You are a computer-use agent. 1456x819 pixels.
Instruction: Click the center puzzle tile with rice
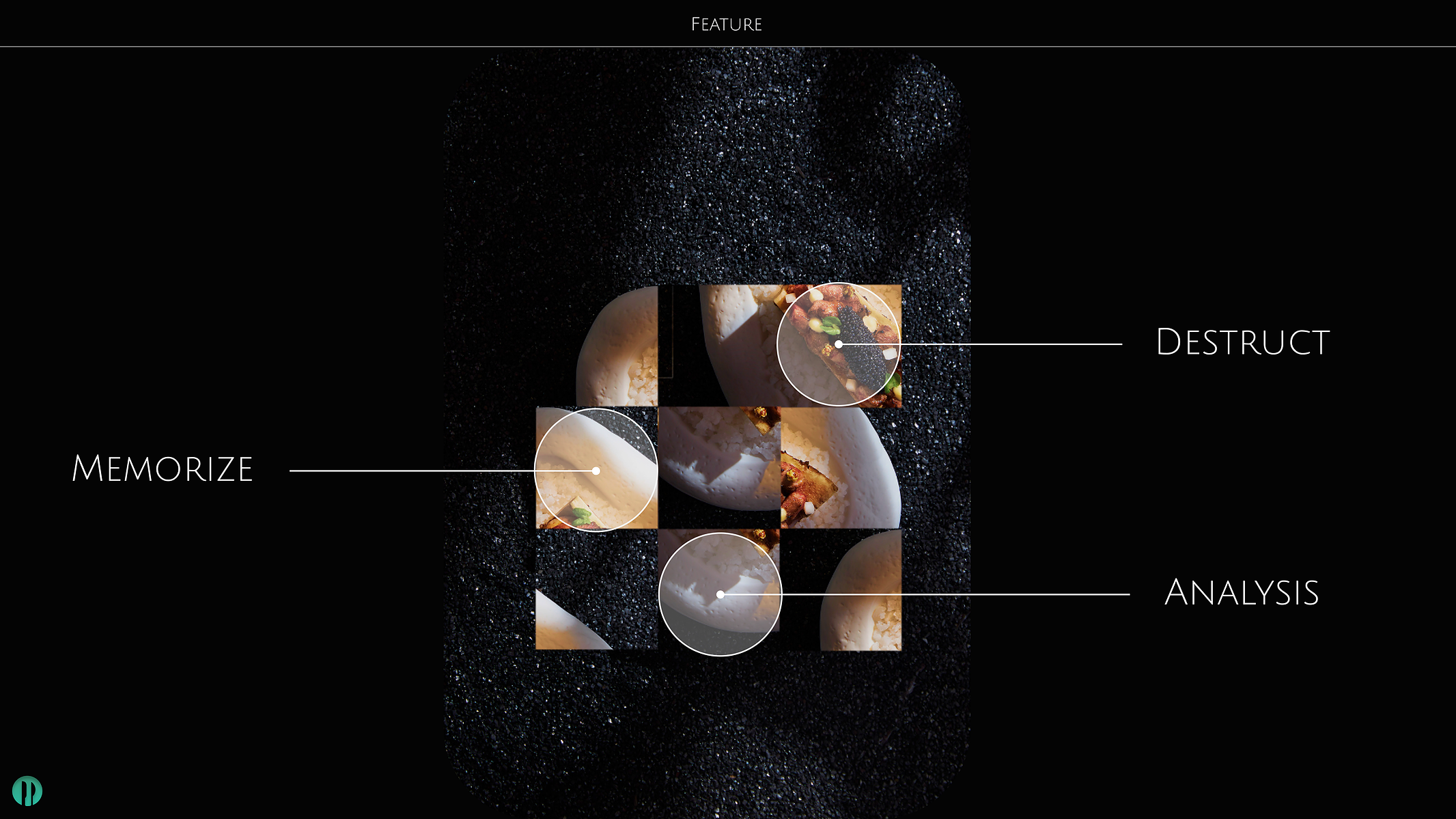click(719, 468)
